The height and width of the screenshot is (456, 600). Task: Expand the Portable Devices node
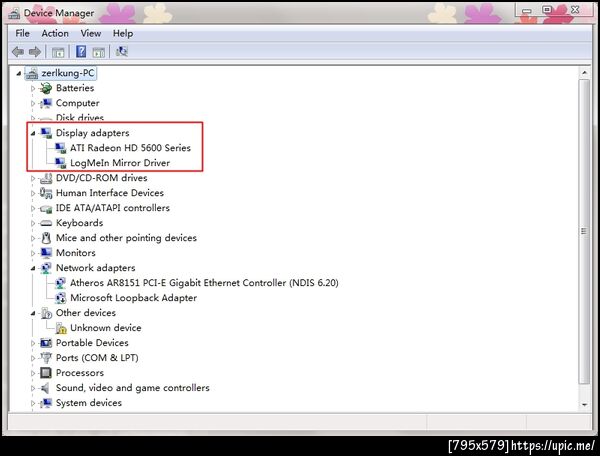(x=33, y=343)
